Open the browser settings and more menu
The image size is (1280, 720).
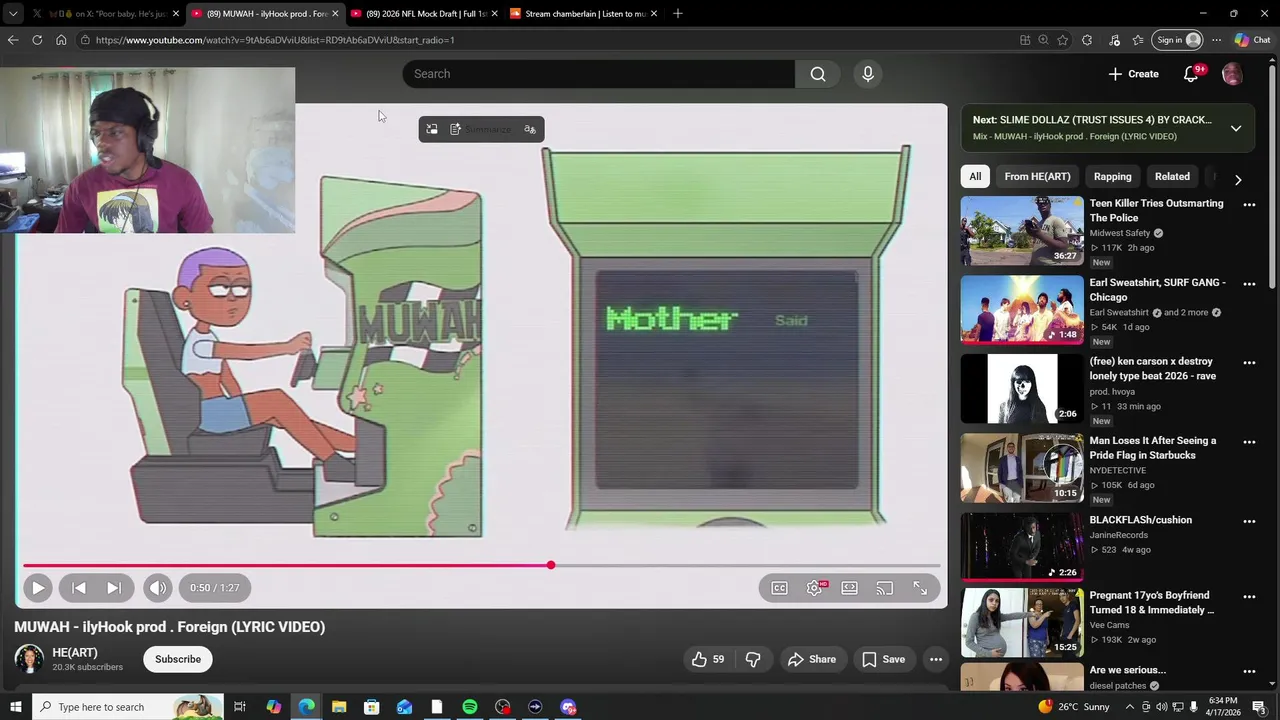click(x=1216, y=40)
